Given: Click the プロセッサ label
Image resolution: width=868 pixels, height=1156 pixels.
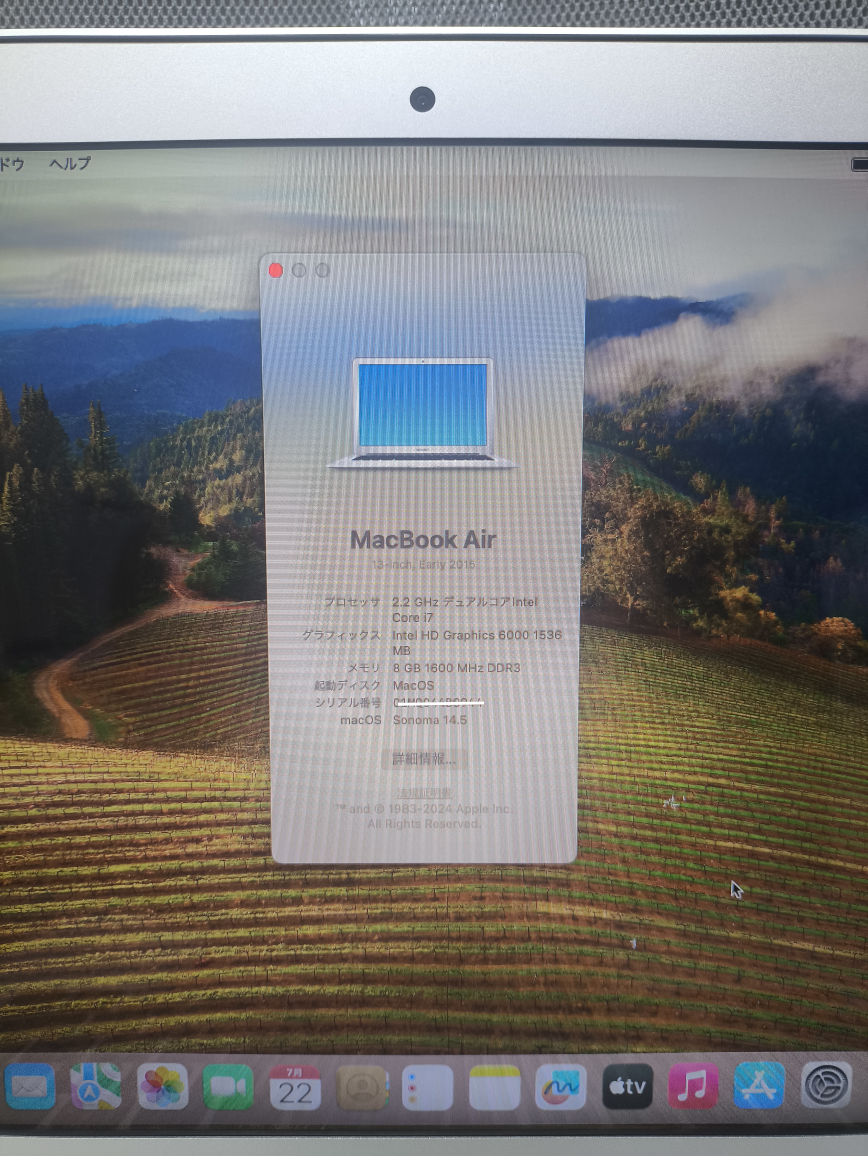Looking at the screenshot, I should (x=353, y=602).
